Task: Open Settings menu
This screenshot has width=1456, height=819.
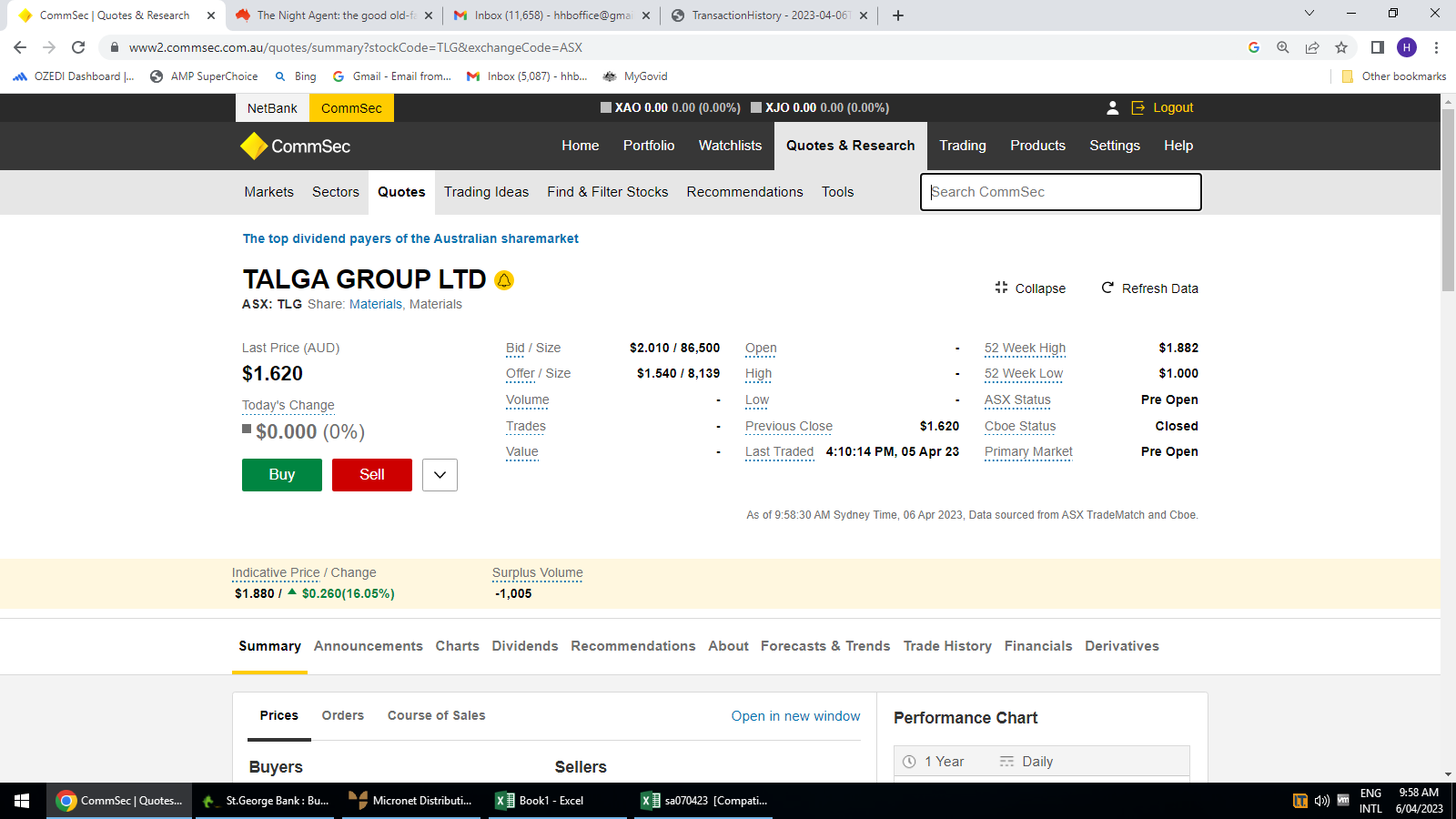Action: click(x=1115, y=146)
